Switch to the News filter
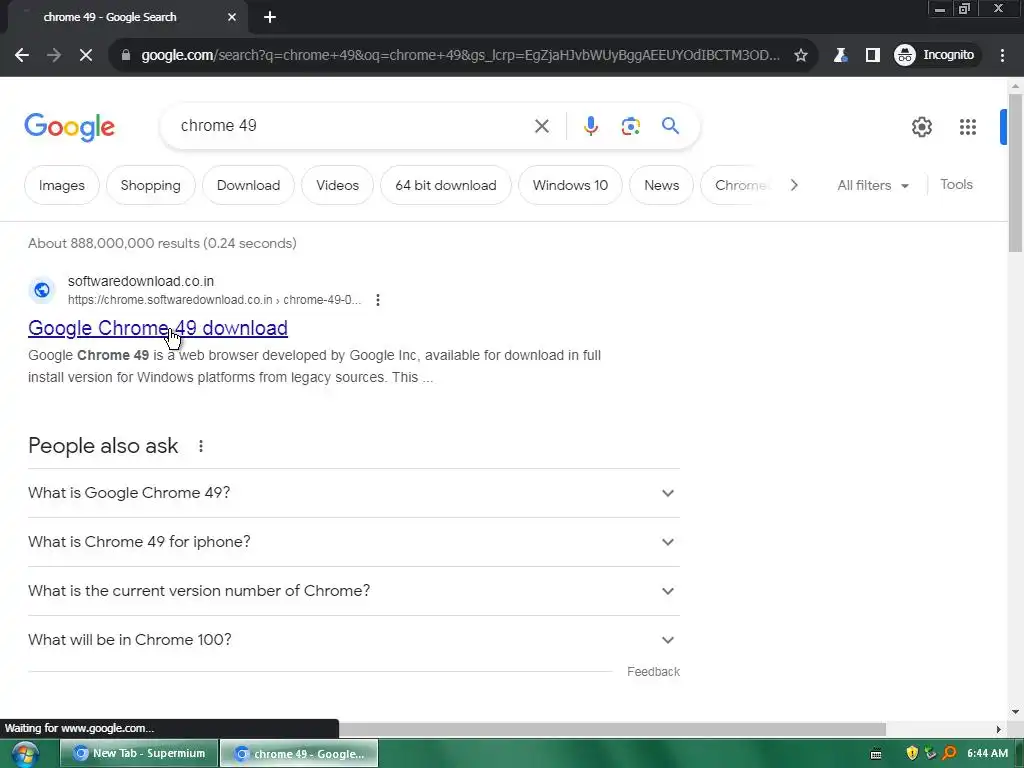Screen dimensions: 1024x768 [662, 185]
